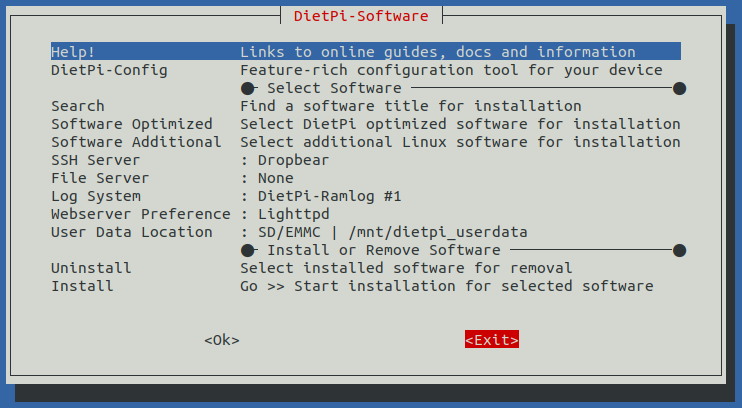The width and height of the screenshot is (742, 408).
Task: Click the Install or Remove Software header
Action: 384,250
